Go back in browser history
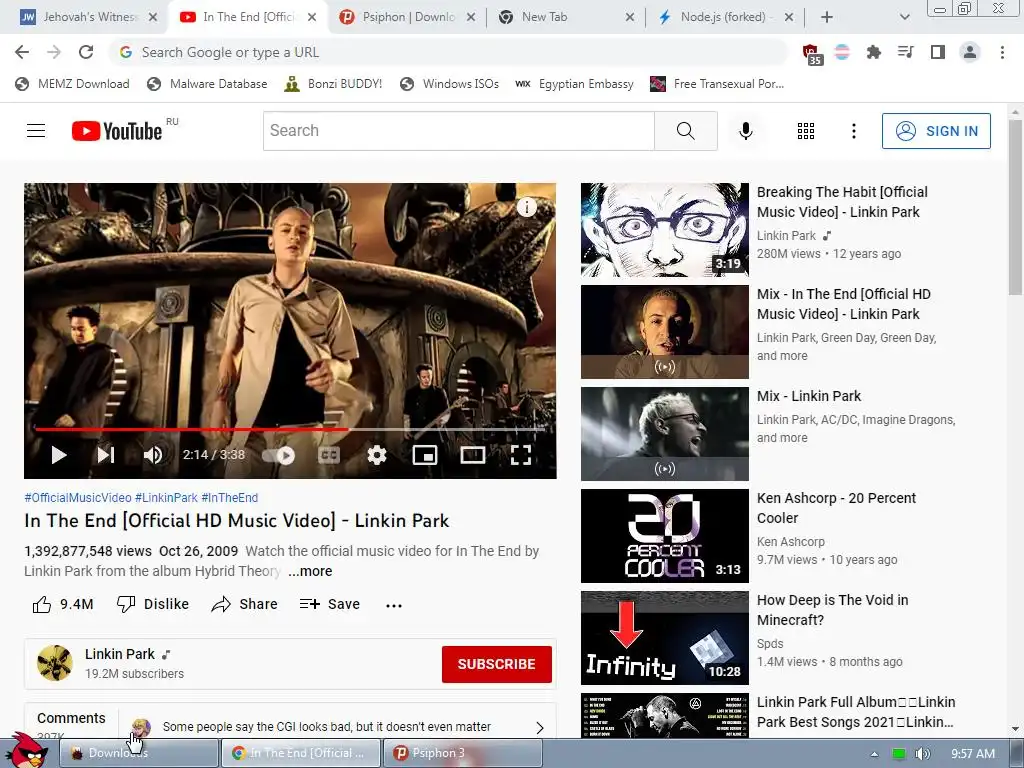1024x768 pixels. (x=22, y=52)
